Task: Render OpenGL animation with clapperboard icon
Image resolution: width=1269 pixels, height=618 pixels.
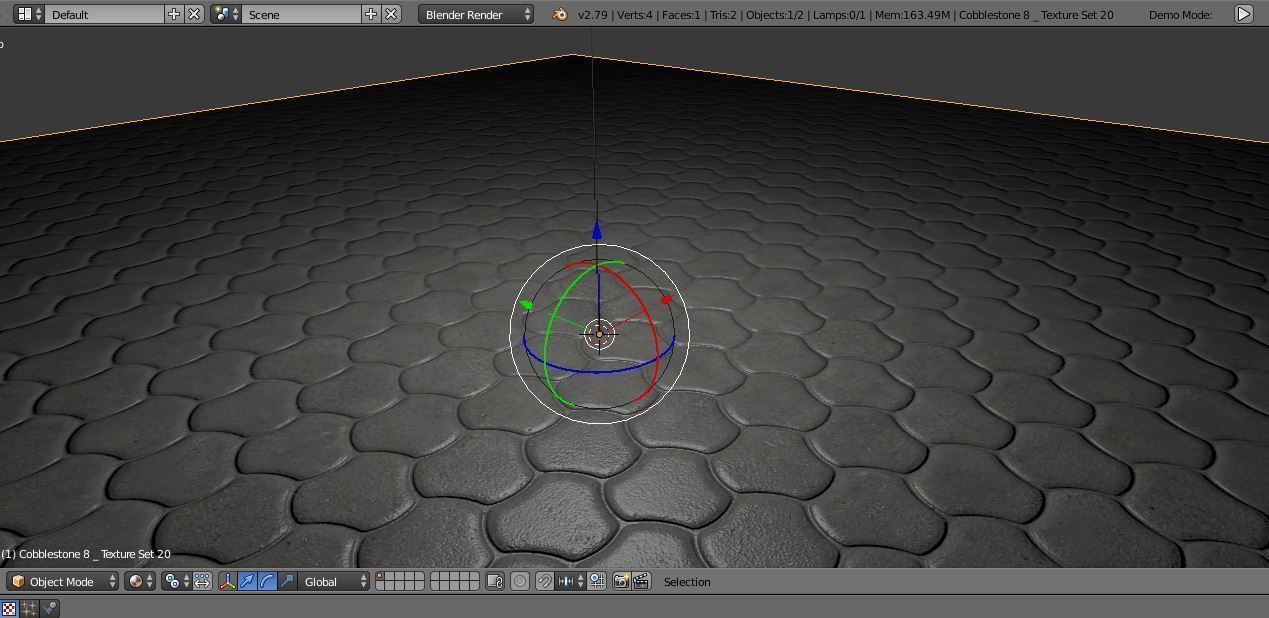Action: click(x=641, y=581)
